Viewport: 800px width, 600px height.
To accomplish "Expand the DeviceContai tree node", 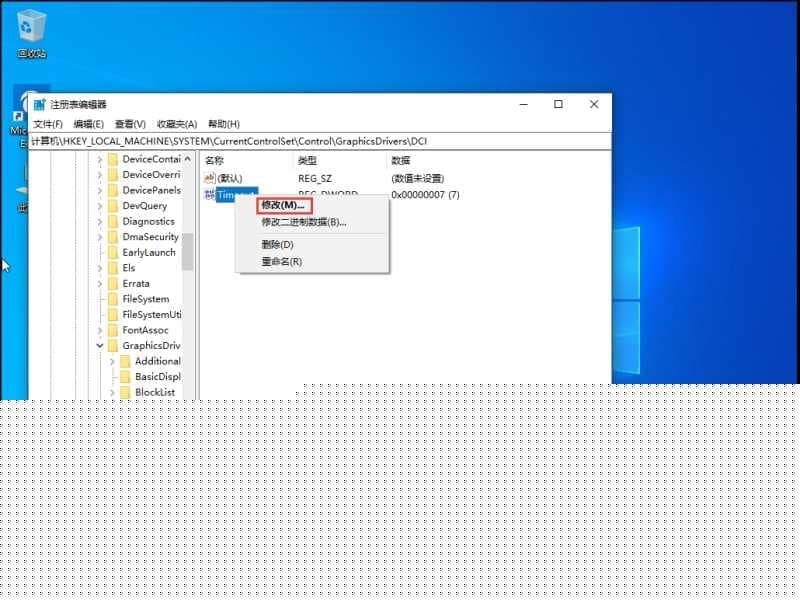I will [x=99, y=160].
